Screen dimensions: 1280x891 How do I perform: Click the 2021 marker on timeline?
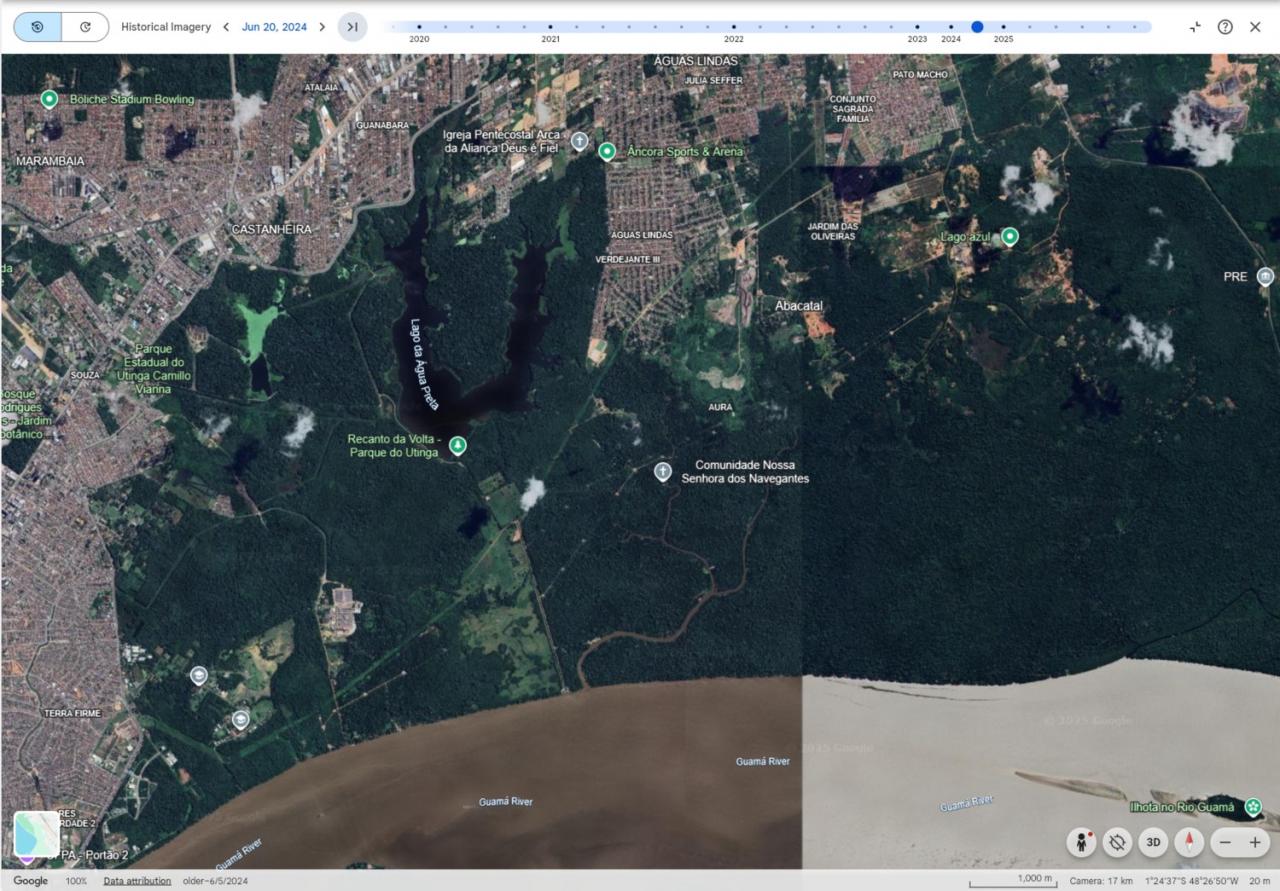coord(550,27)
